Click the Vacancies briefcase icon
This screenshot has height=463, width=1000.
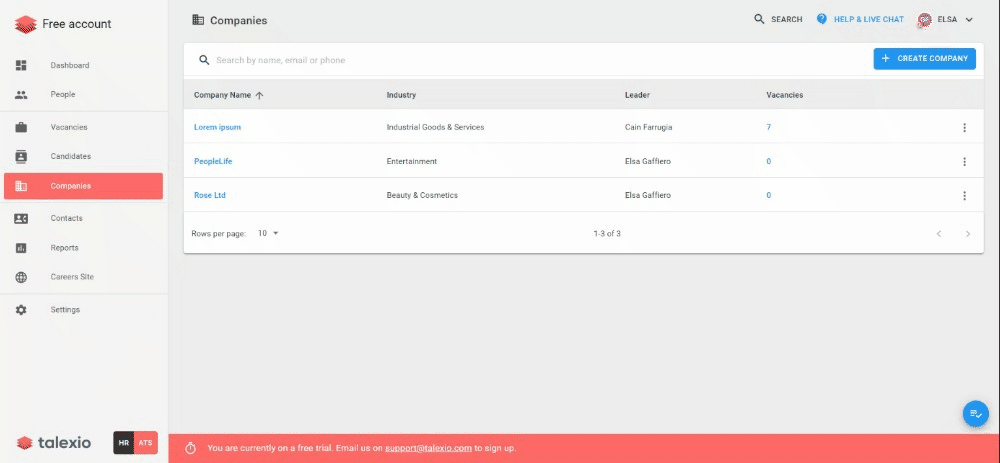pyautogui.click(x=21, y=127)
